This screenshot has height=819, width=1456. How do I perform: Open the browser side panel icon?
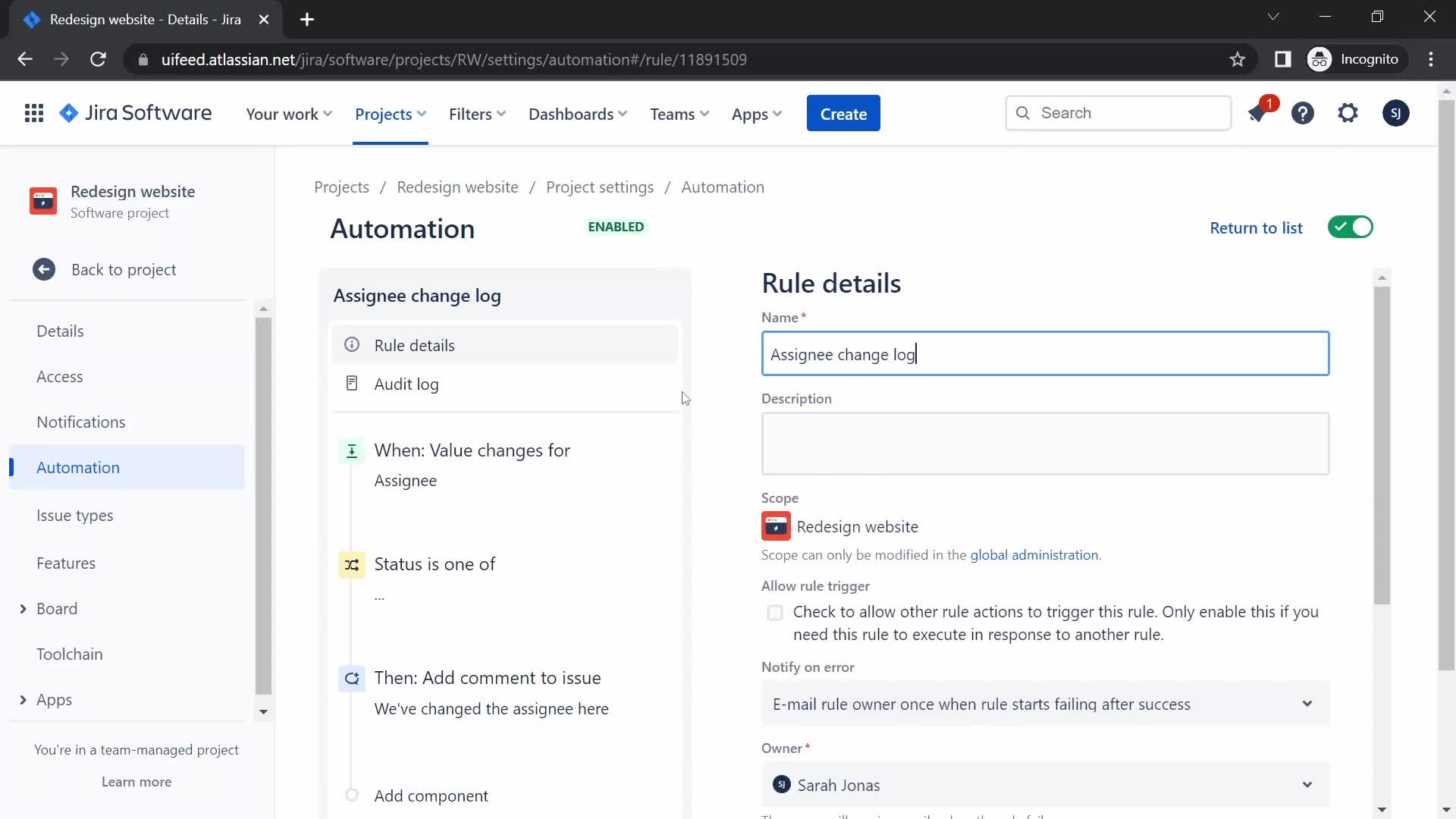tap(1282, 60)
